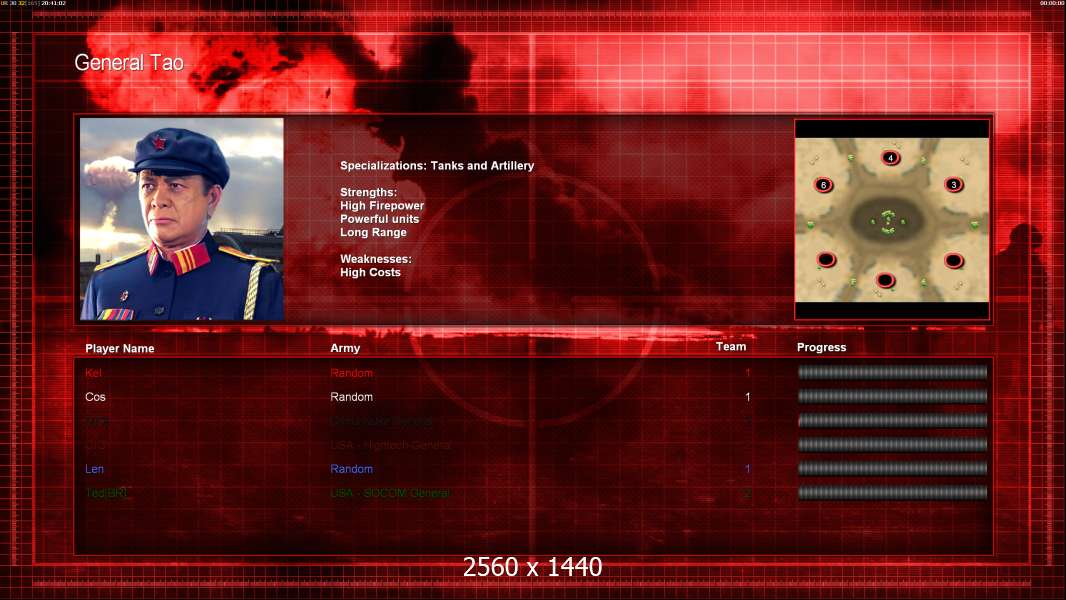Image resolution: width=1066 pixels, height=600 pixels.
Task: Click Ted[BR]'s loading progress bar
Action: tap(893, 492)
